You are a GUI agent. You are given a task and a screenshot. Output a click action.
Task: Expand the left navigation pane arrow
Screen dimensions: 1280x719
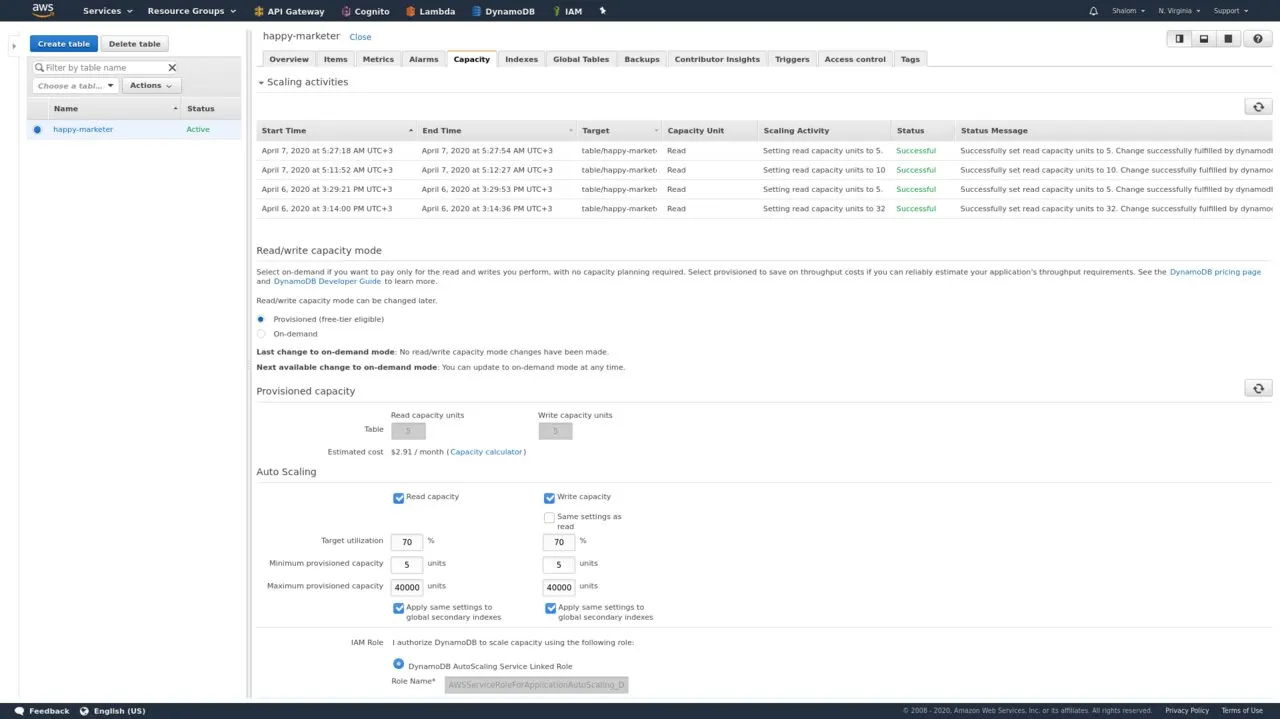click(14, 46)
